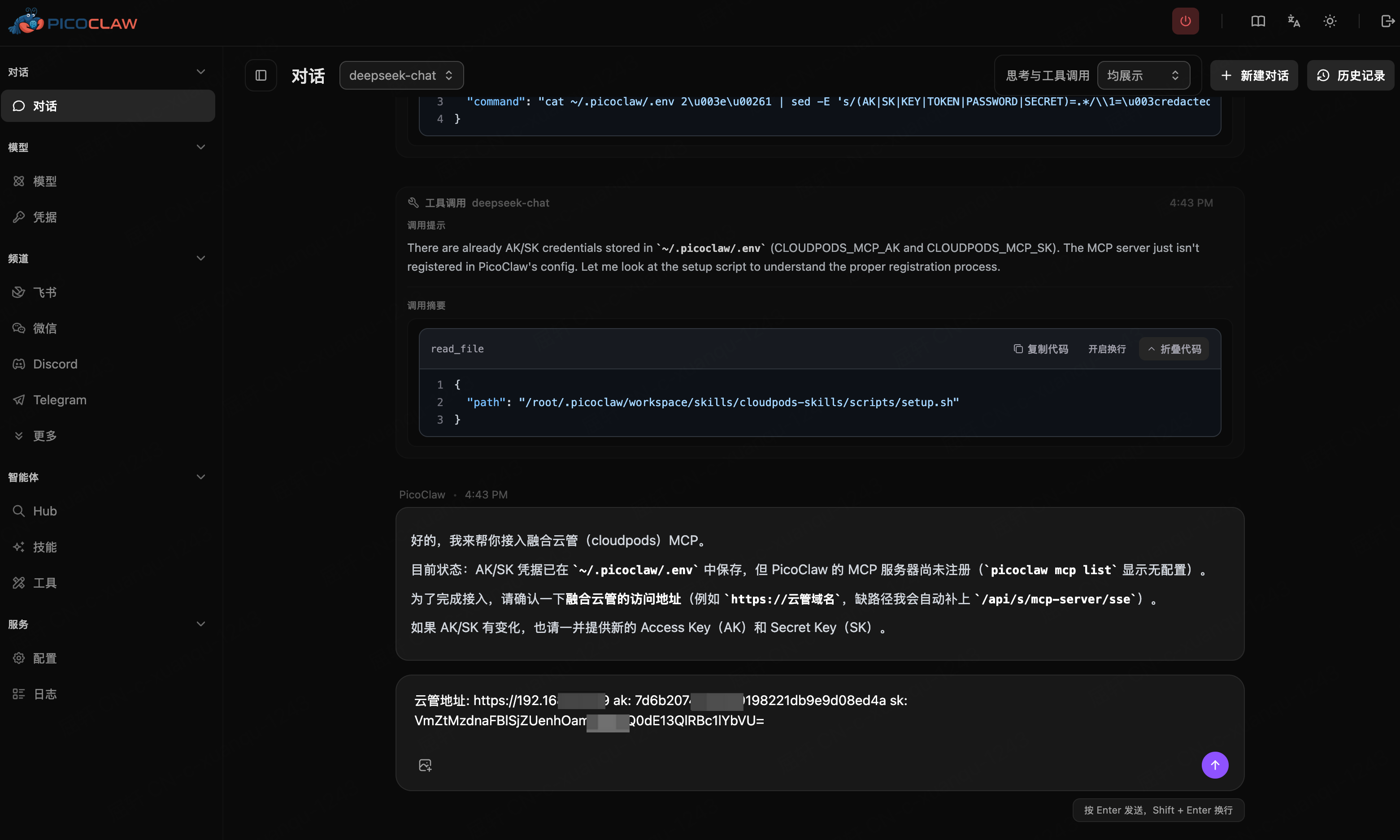Click the "path" line in read_file code
The width and height of the screenshot is (1400, 840).
point(712,402)
